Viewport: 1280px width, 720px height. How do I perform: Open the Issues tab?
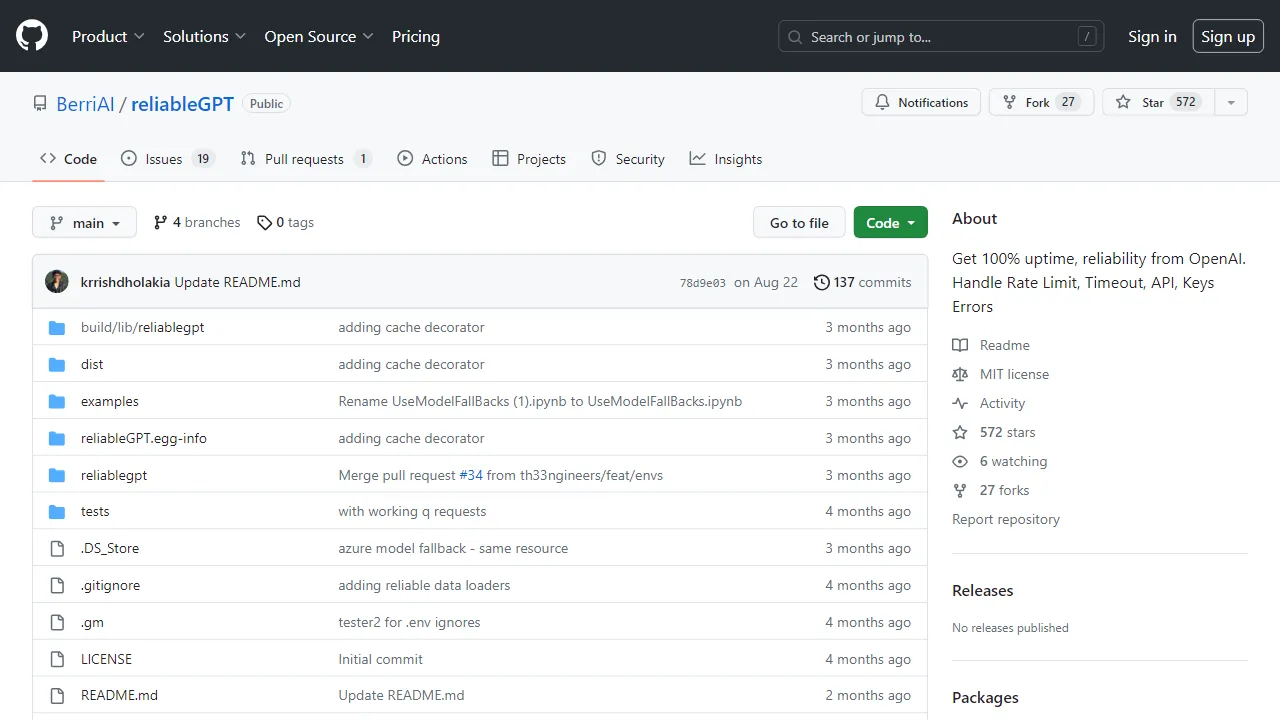pos(168,159)
